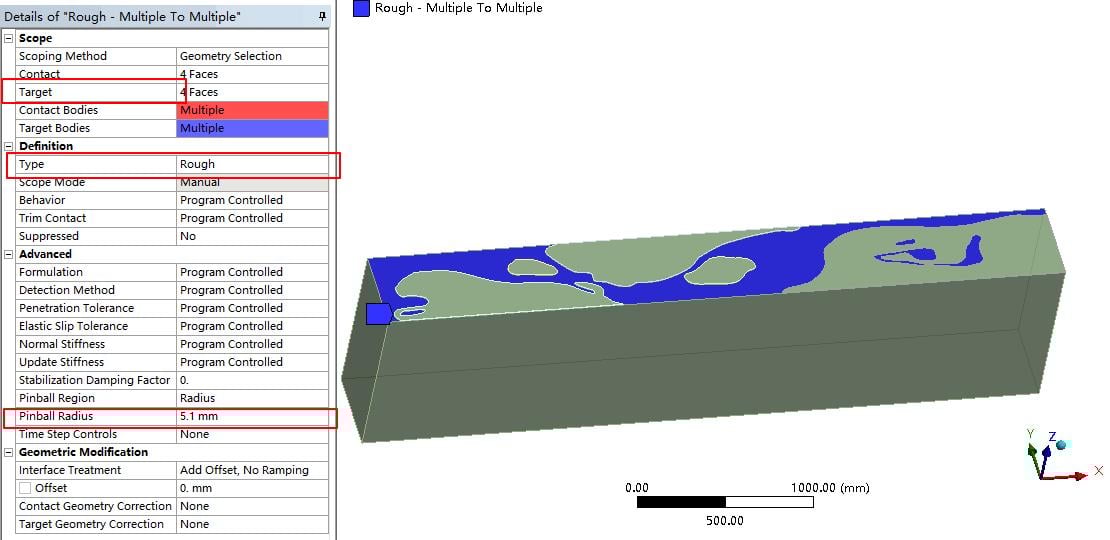Click the Details panel title bar
Image resolution: width=1110 pixels, height=540 pixels.
166,16
